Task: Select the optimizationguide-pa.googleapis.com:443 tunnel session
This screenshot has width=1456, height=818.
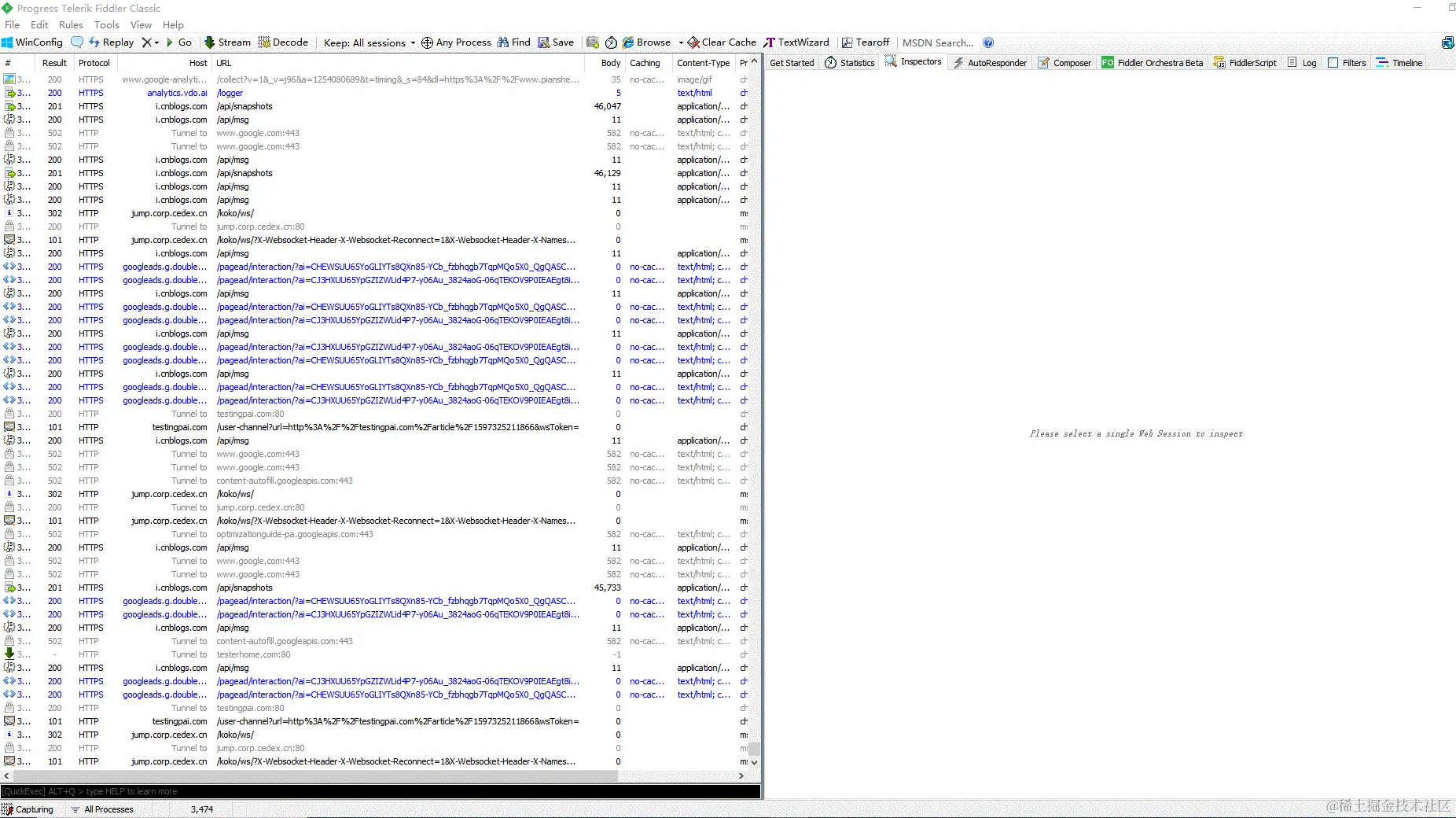Action: click(x=374, y=534)
